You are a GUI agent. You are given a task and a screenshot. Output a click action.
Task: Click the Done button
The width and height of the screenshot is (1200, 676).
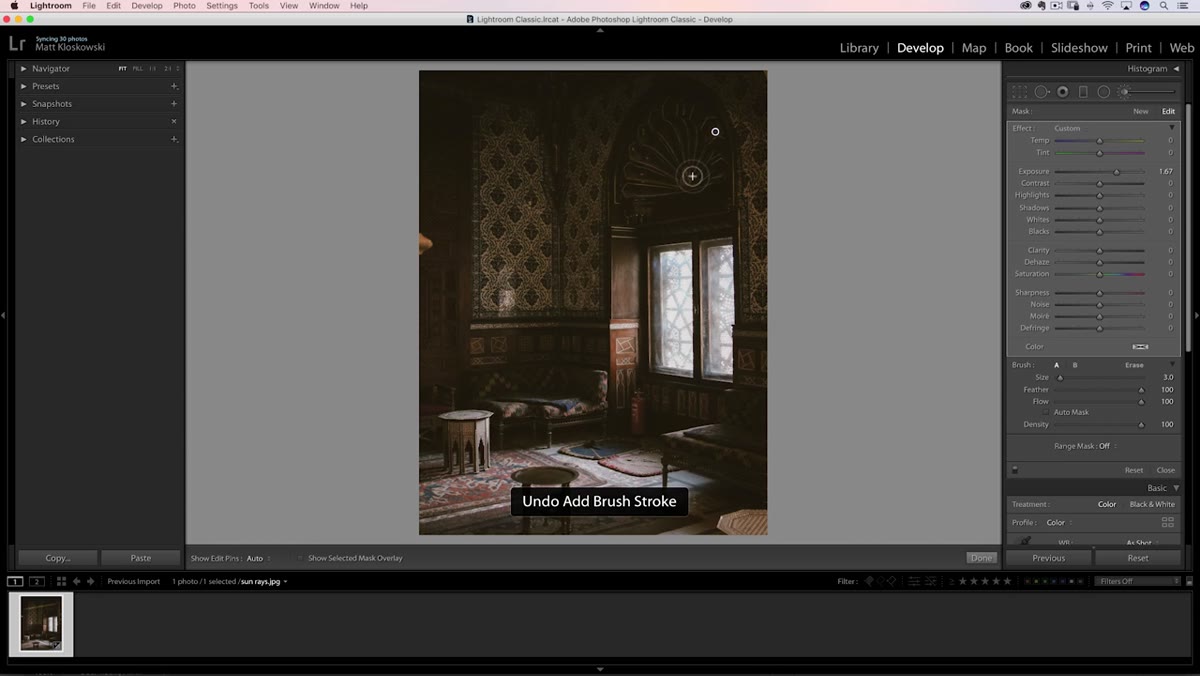pyautogui.click(x=982, y=558)
